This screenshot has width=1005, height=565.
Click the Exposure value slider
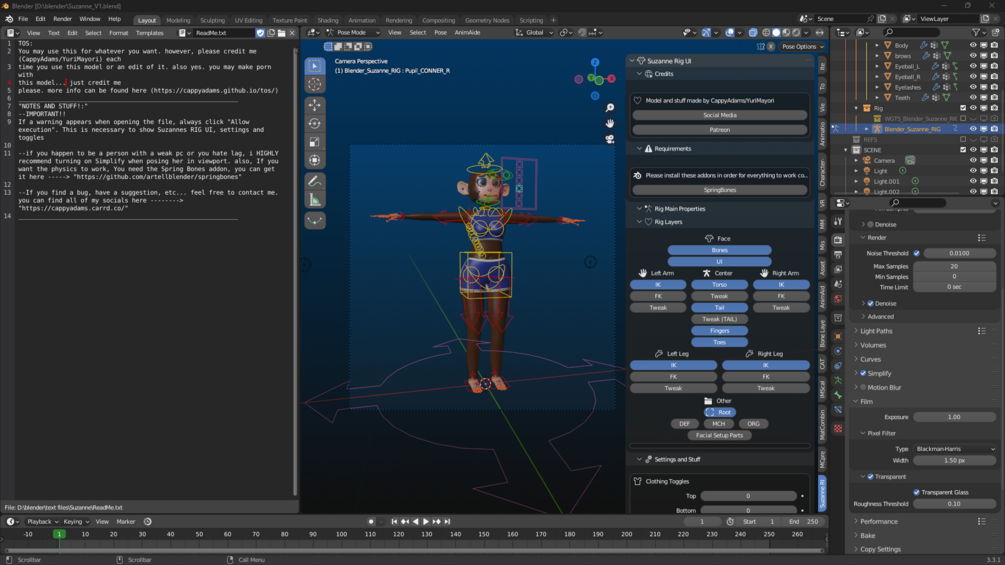954,417
